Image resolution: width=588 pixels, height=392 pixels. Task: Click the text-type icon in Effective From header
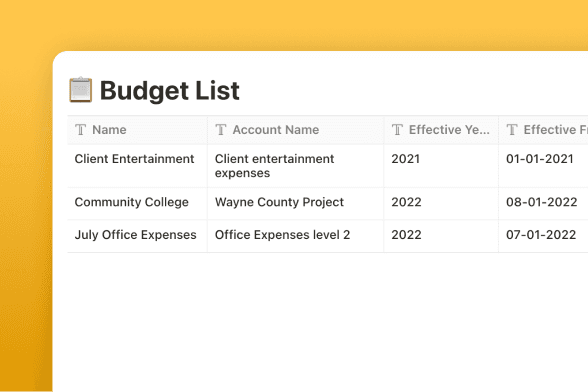click(512, 130)
